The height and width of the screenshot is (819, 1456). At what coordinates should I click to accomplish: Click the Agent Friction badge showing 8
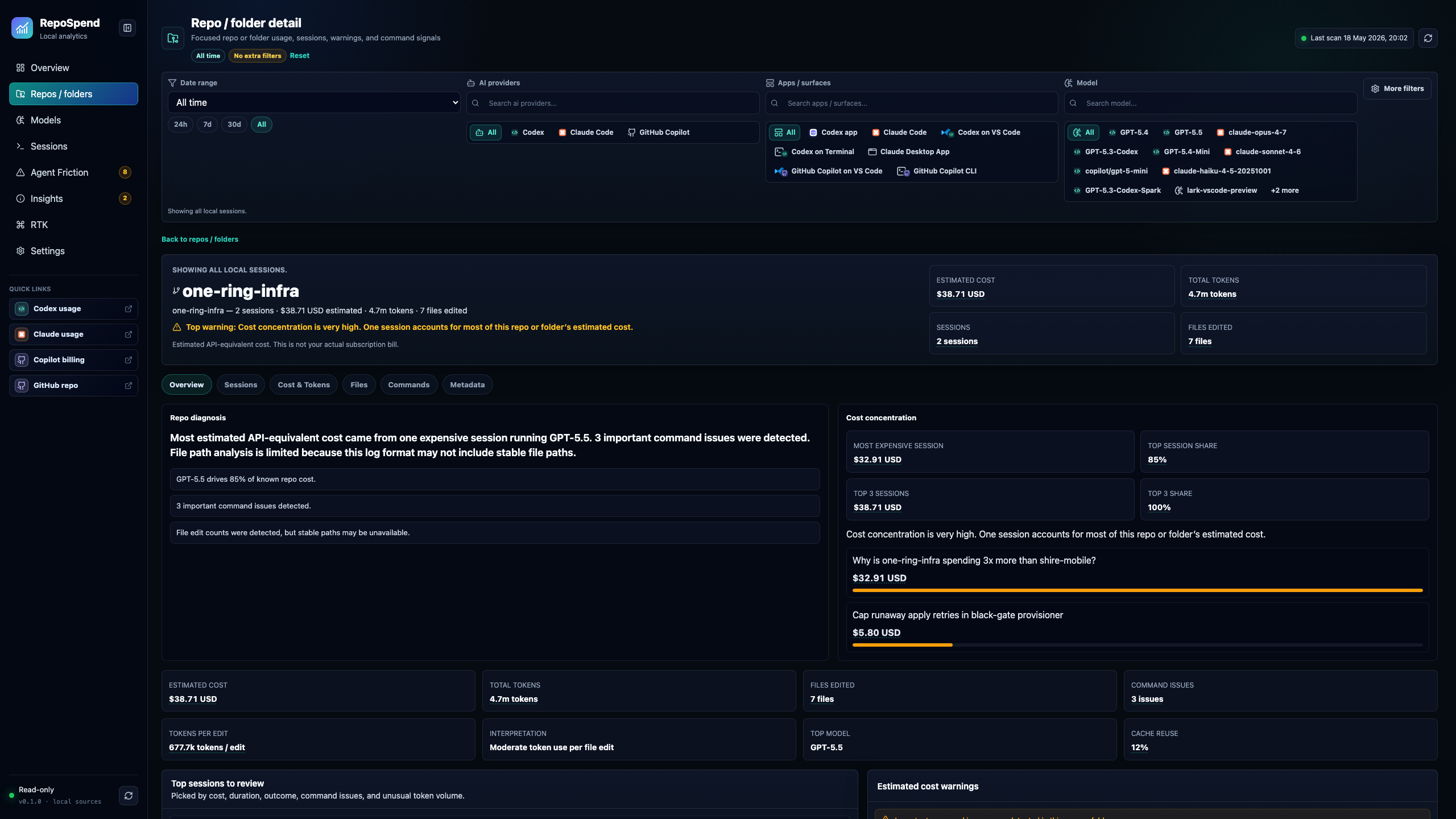[125, 172]
